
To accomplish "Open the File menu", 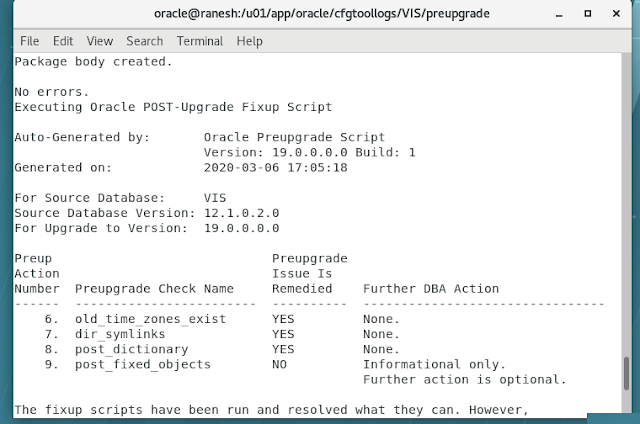I will [29, 41].
